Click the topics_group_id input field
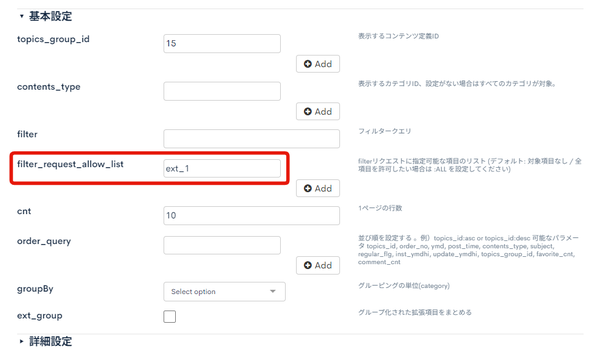 [x=222, y=44]
